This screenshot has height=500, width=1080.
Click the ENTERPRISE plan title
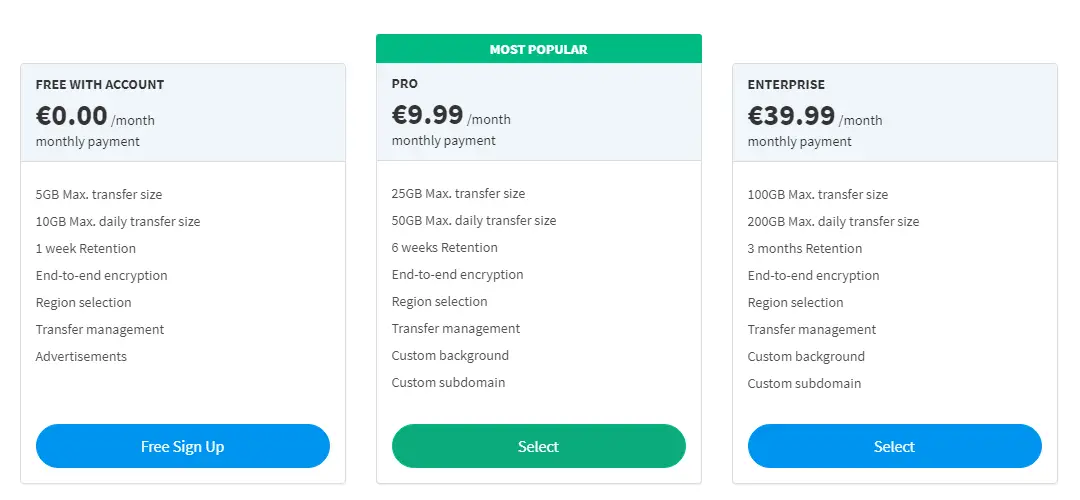coord(786,85)
